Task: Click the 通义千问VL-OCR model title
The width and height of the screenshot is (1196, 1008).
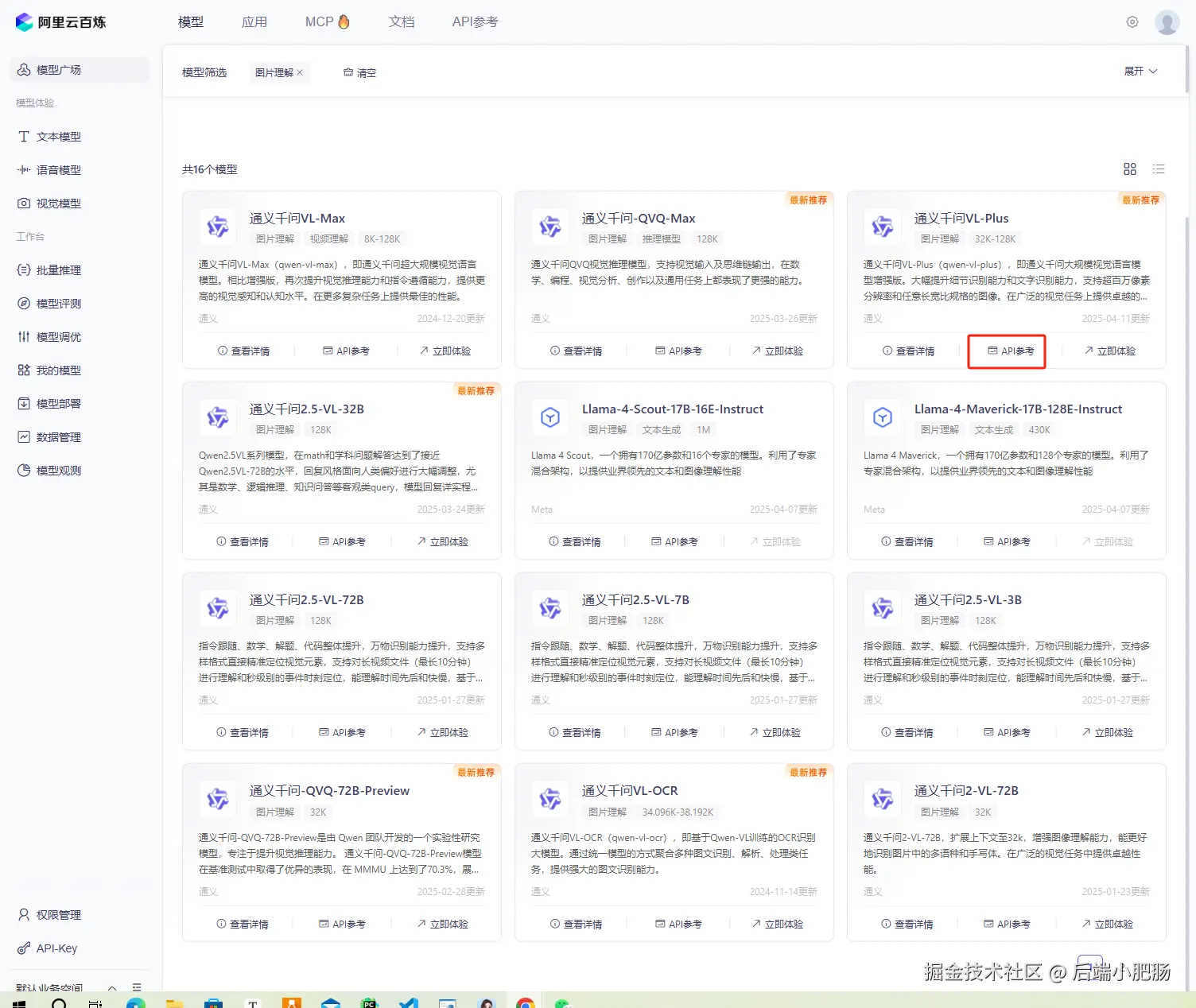Action: coord(630,791)
